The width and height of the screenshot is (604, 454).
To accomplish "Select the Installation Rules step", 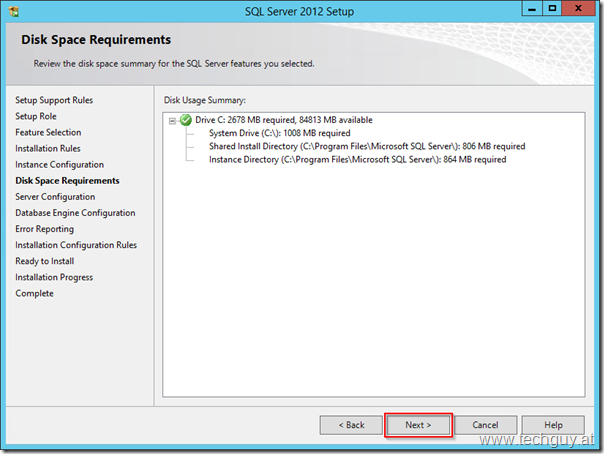I will tap(48, 149).
